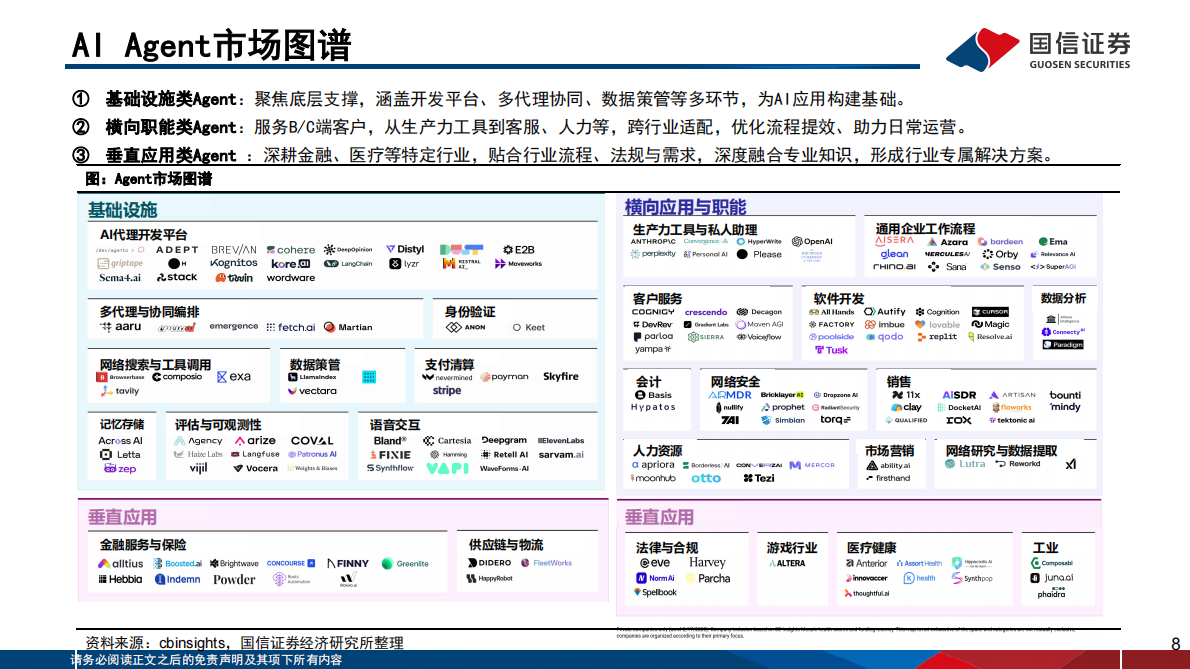Click the '横向应用与职能' section heading
Viewport: 1190px width, 669px height.
click(685, 207)
